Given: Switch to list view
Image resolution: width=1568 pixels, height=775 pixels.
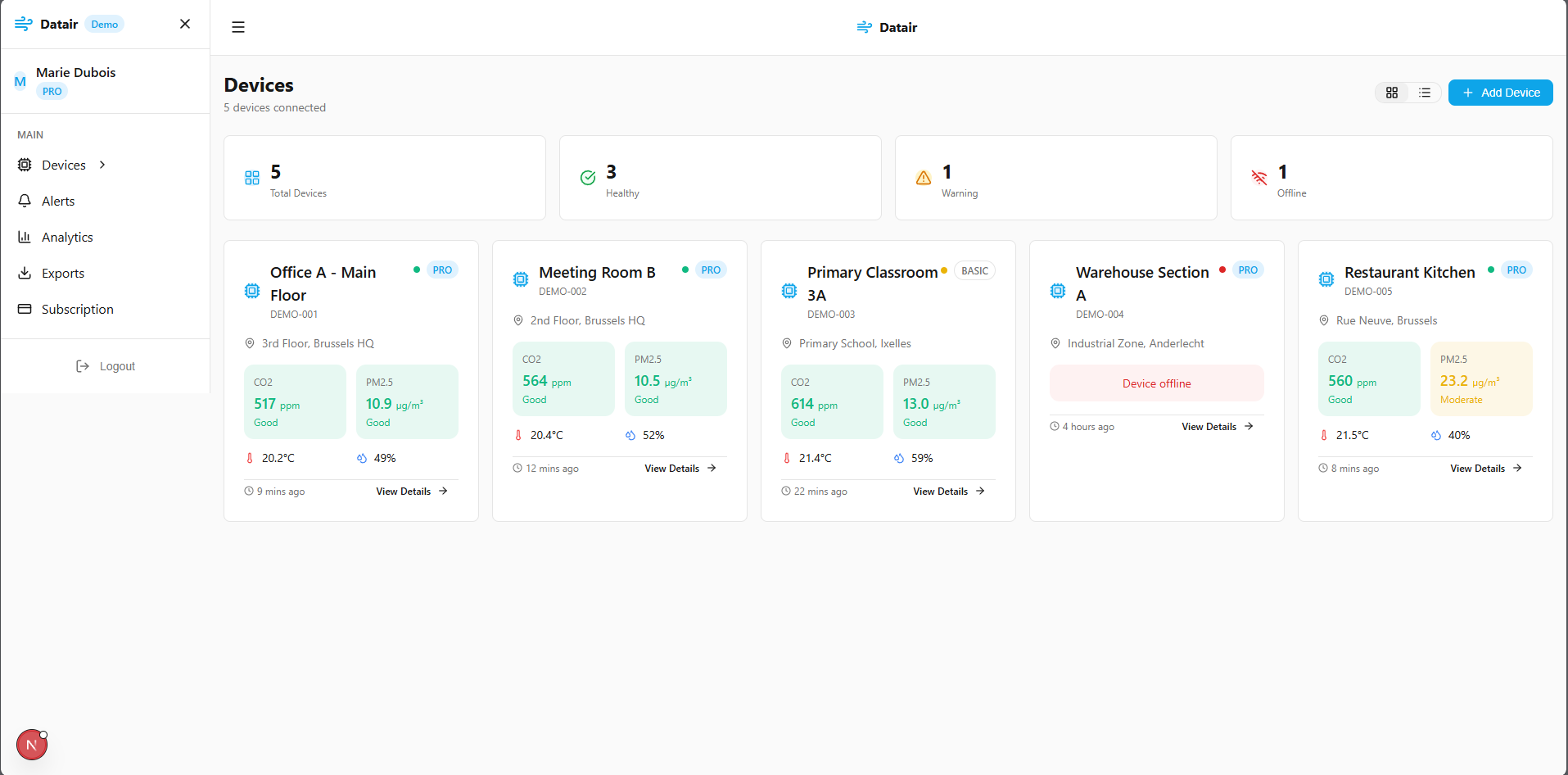Looking at the screenshot, I should tap(1425, 93).
